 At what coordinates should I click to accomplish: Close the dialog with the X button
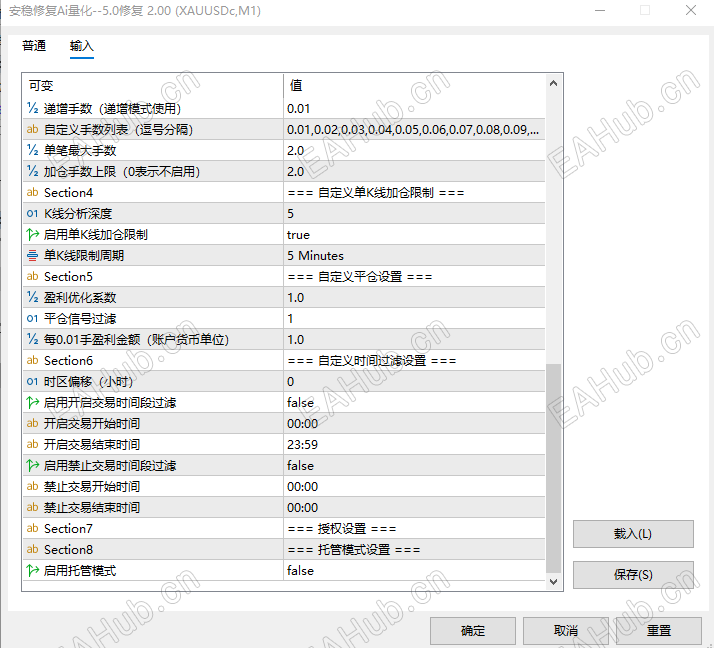coord(691,10)
